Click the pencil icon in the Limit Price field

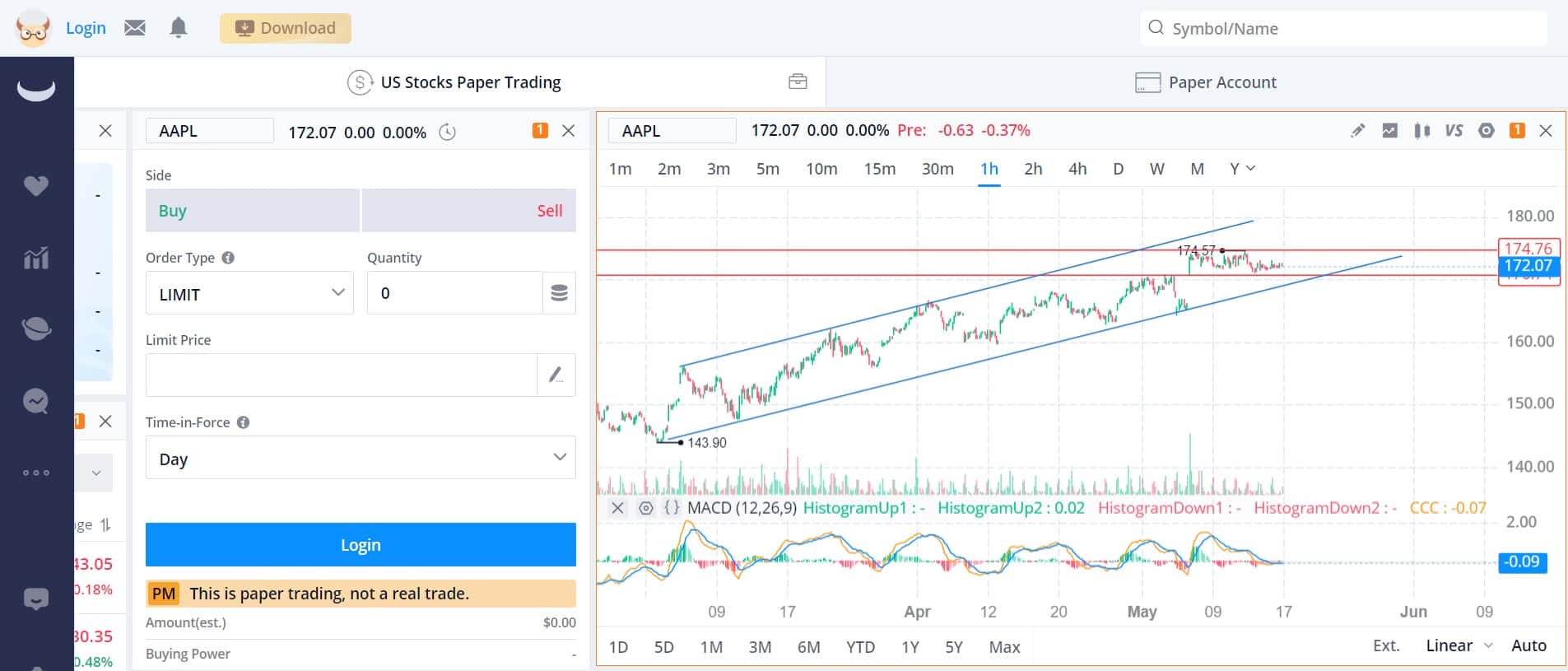click(556, 375)
